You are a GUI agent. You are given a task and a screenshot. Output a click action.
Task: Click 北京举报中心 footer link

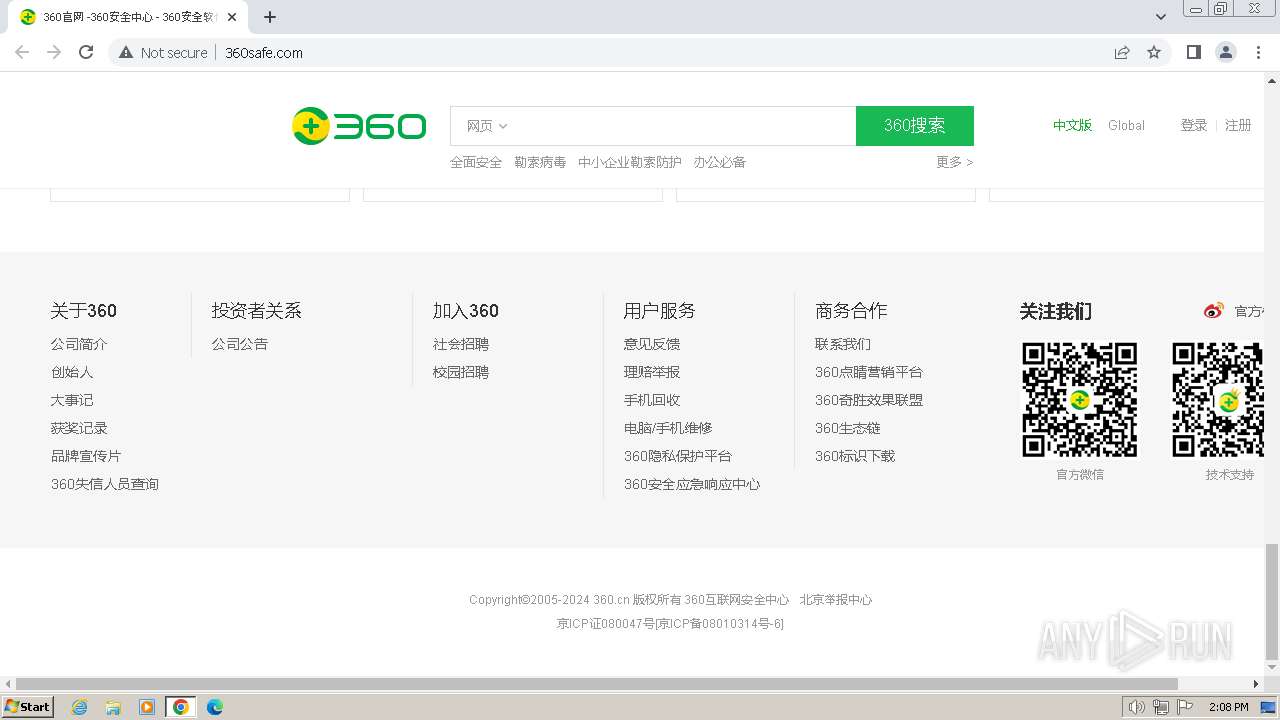[x=836, y=600]
